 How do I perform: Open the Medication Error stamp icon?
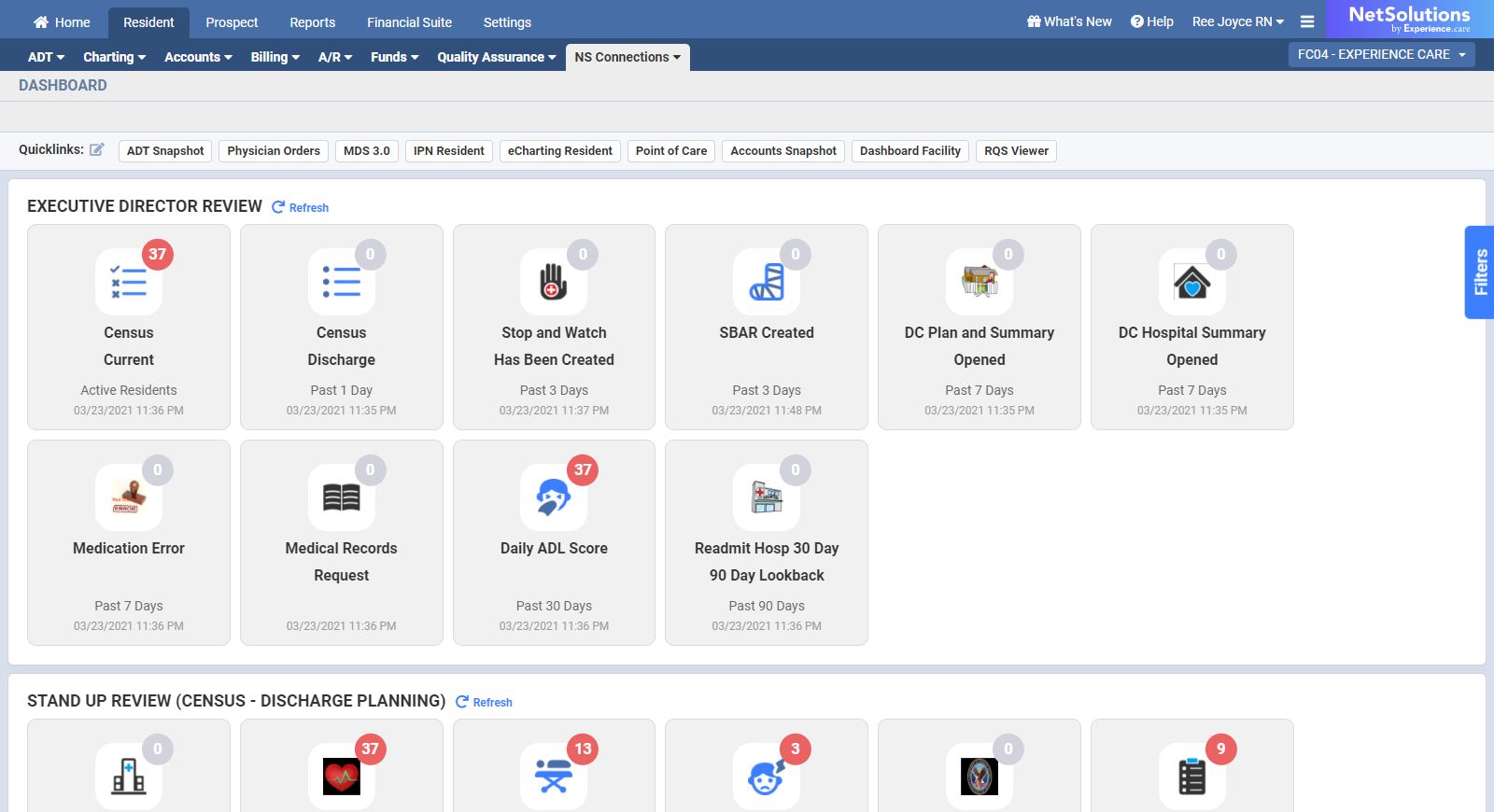(x=129, y=497)
